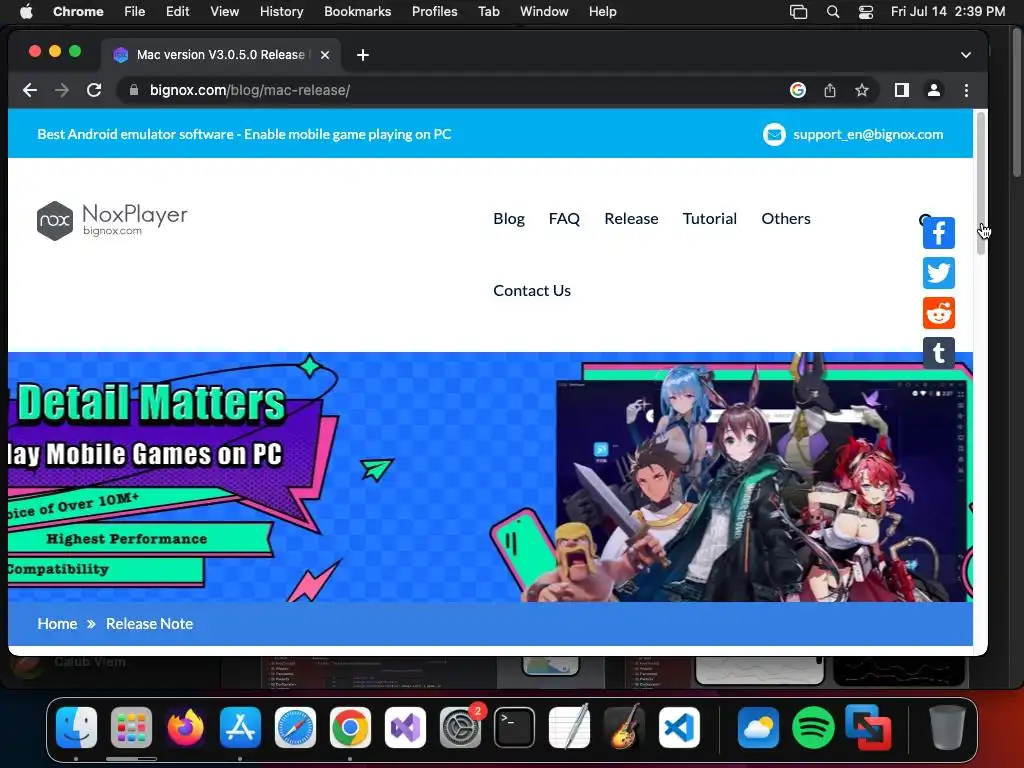The width and height of the screenshot is (1024, 768).
Task: Open Visual Studio Code from the Dock
Action: pos(679,728)
